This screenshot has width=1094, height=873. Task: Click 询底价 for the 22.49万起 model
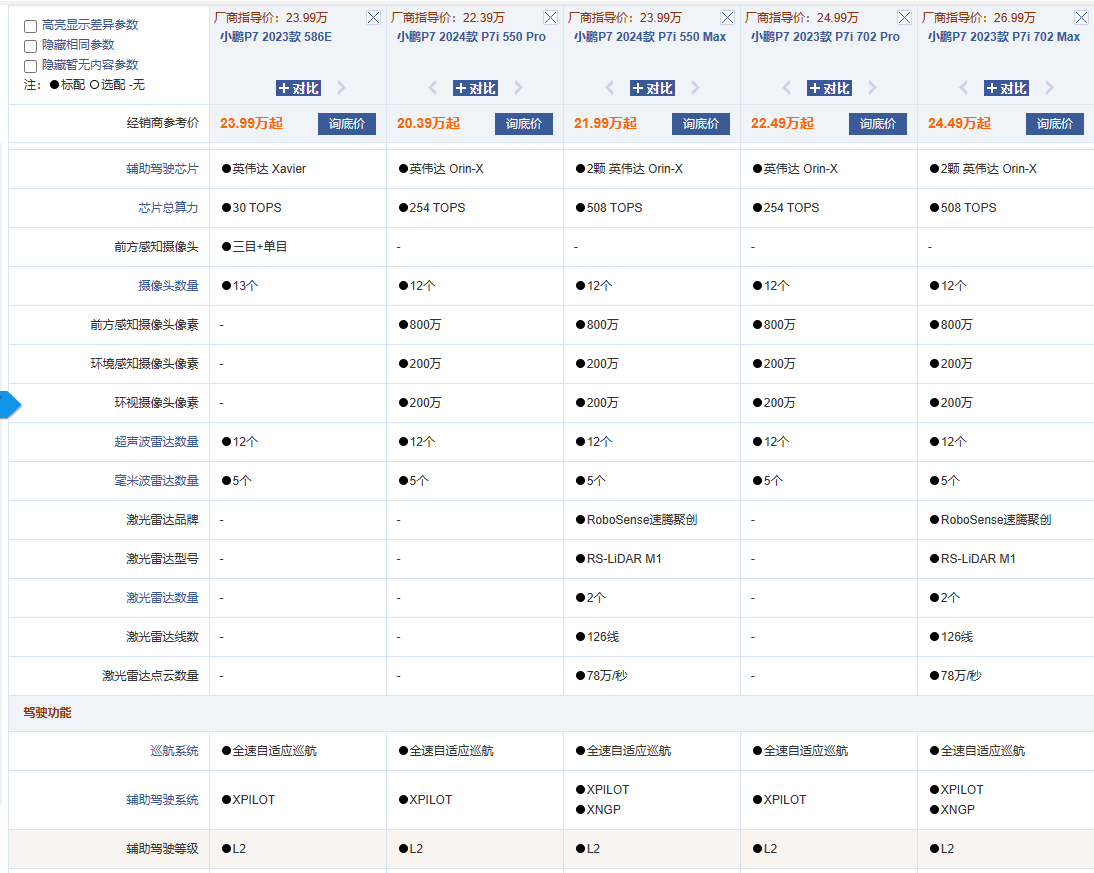pyautogui.click(x=878, y=124)
